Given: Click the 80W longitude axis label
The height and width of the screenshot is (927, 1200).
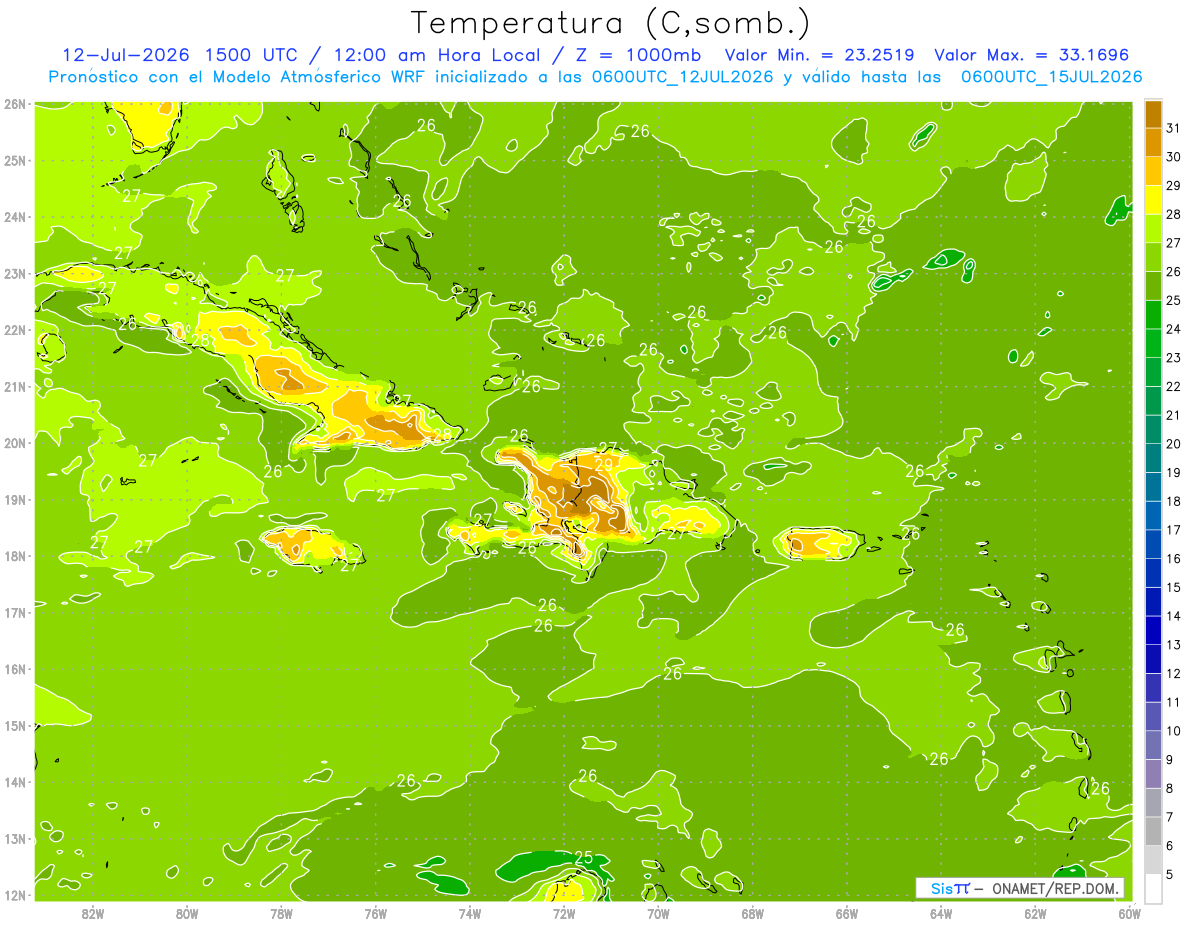Looking at the screenshot, I should 187,913.
